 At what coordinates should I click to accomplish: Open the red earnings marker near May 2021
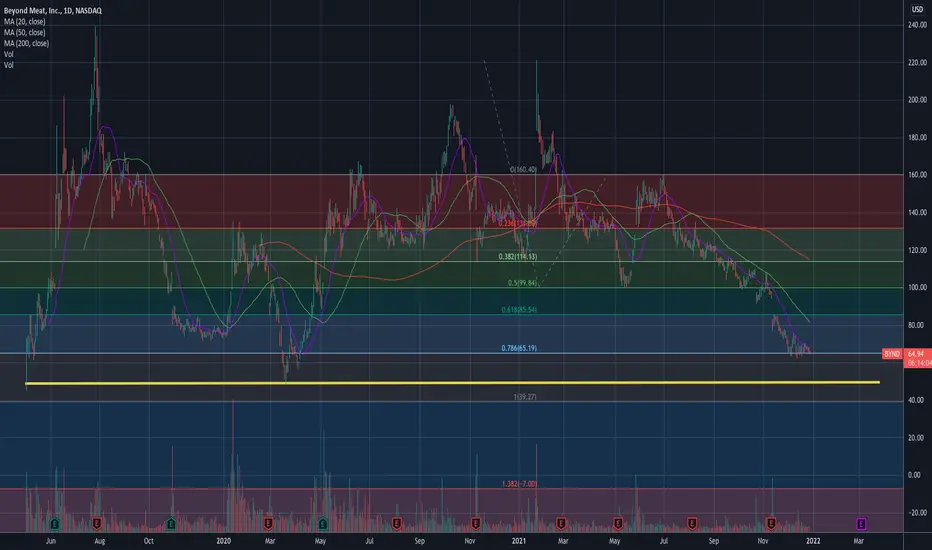coord(618,524)
